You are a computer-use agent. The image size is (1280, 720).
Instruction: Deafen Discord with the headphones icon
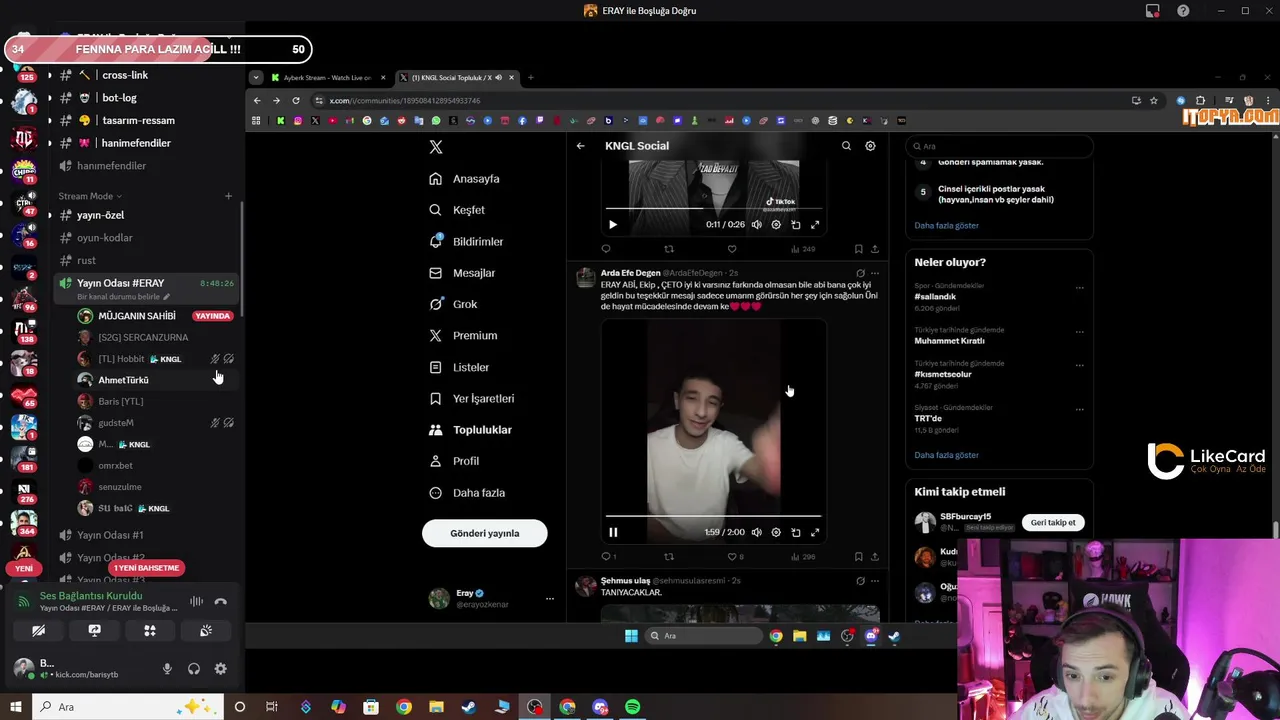coord(194,669)
